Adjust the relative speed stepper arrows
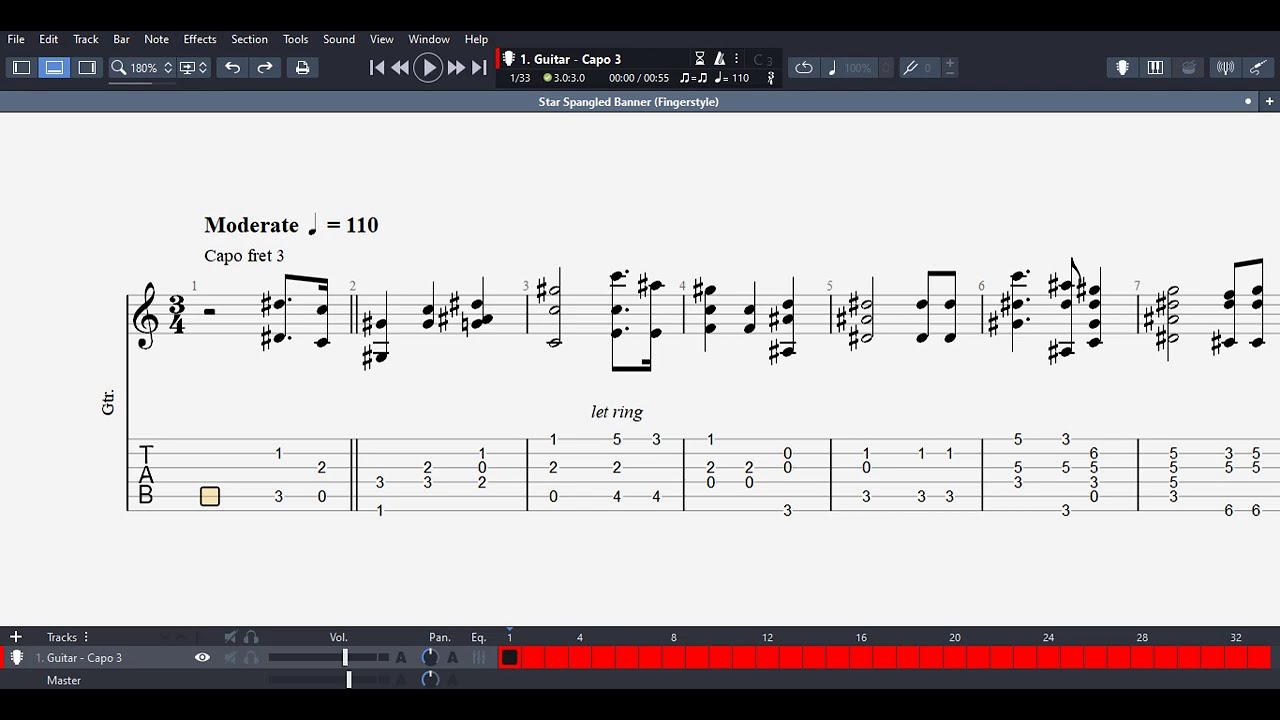 [885, 67]
